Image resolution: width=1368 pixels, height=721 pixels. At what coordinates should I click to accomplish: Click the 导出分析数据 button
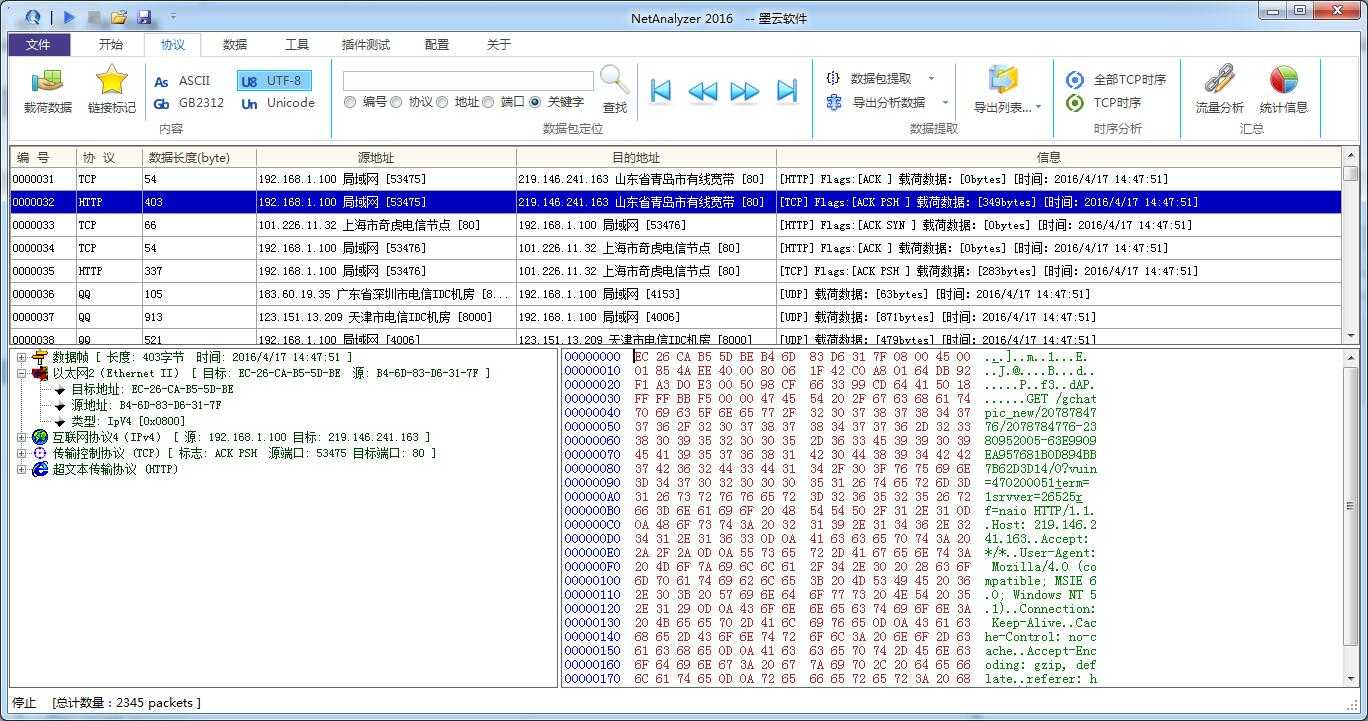pos(876,102)
